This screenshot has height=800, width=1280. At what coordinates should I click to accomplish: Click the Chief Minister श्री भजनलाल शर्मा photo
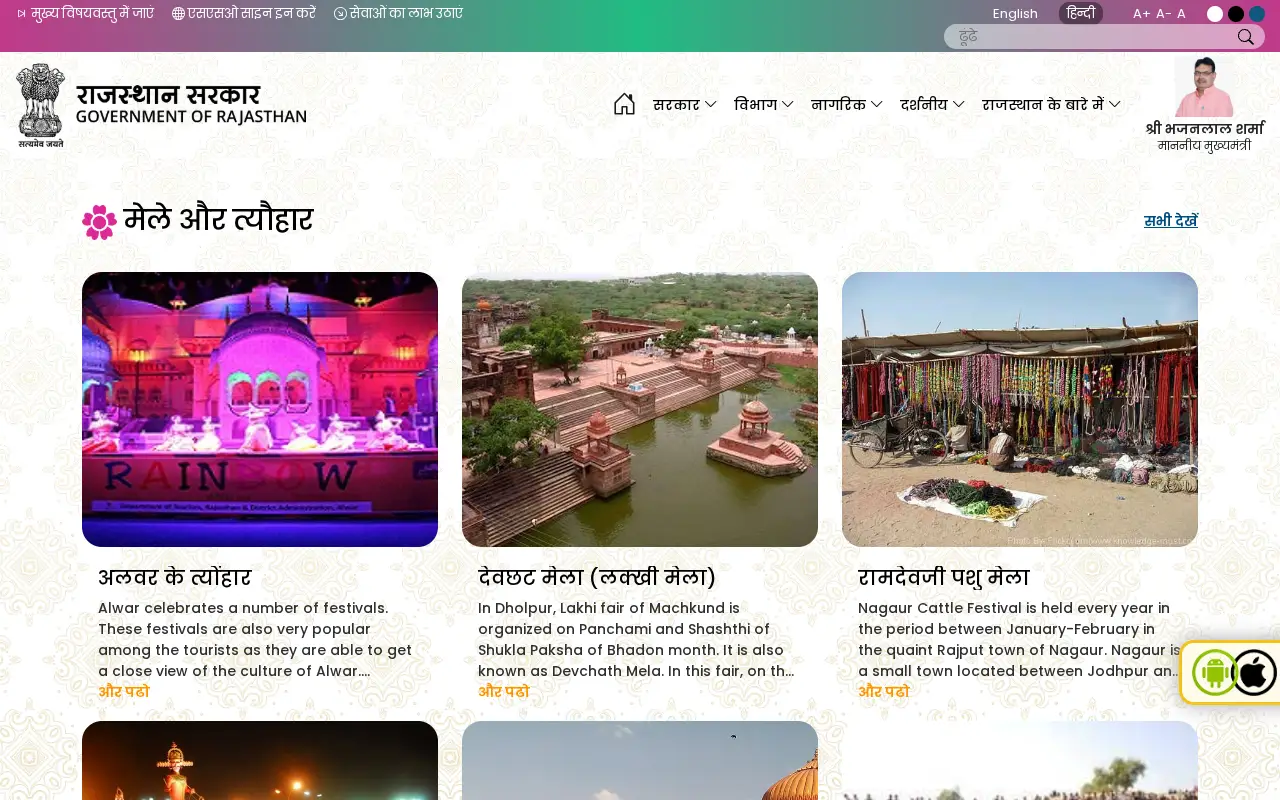pos(1204,87)
